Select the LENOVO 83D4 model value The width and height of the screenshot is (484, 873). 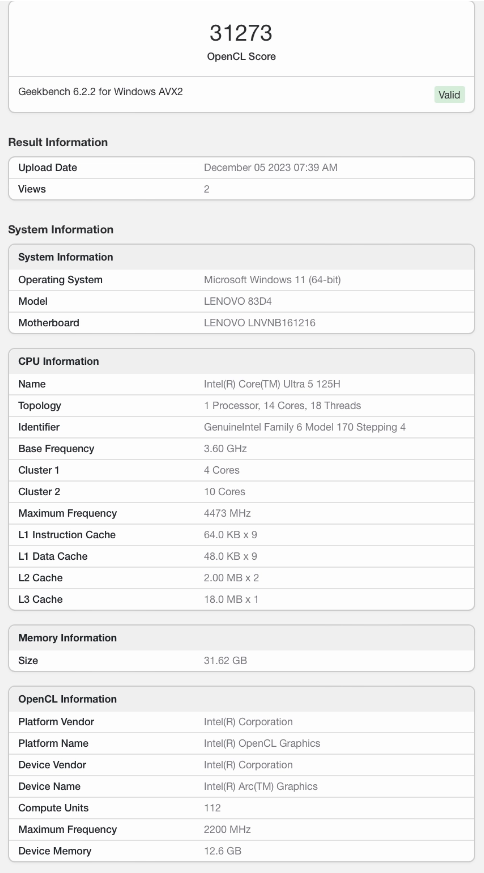click(x=238, y=301)
